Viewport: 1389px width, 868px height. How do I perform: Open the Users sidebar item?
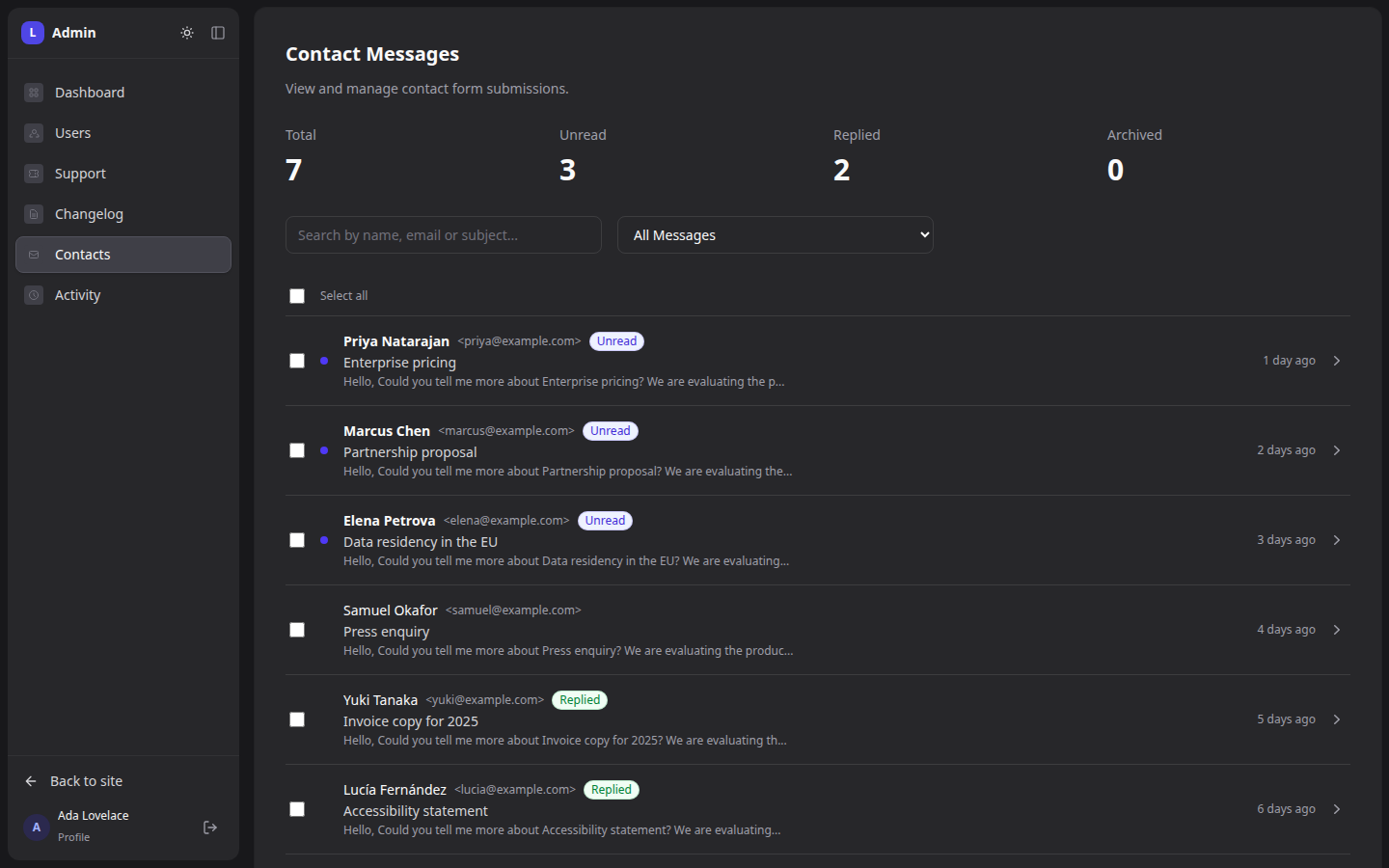(123, 133)
